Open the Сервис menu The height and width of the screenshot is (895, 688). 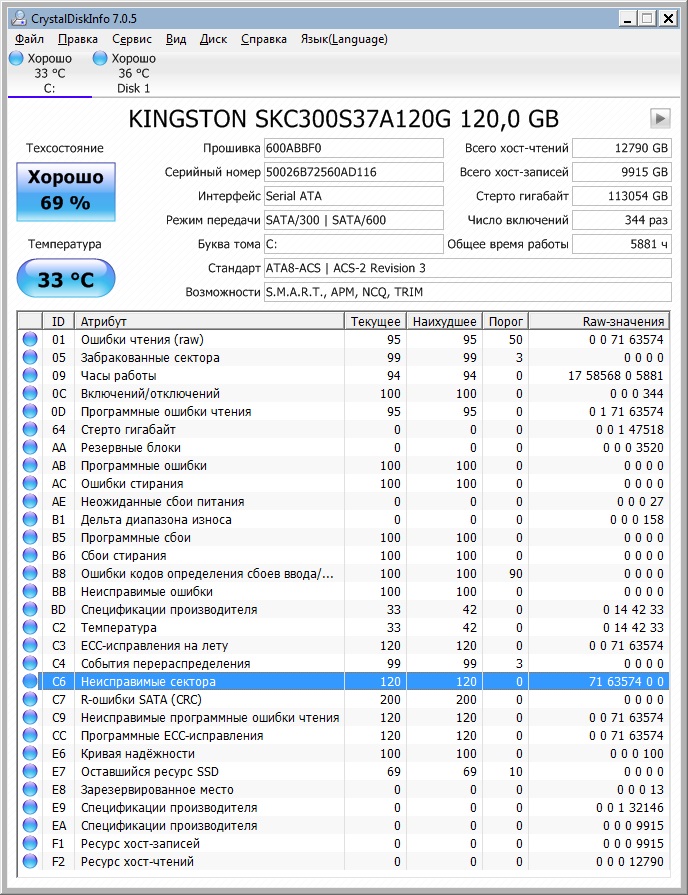pos(131,39)
